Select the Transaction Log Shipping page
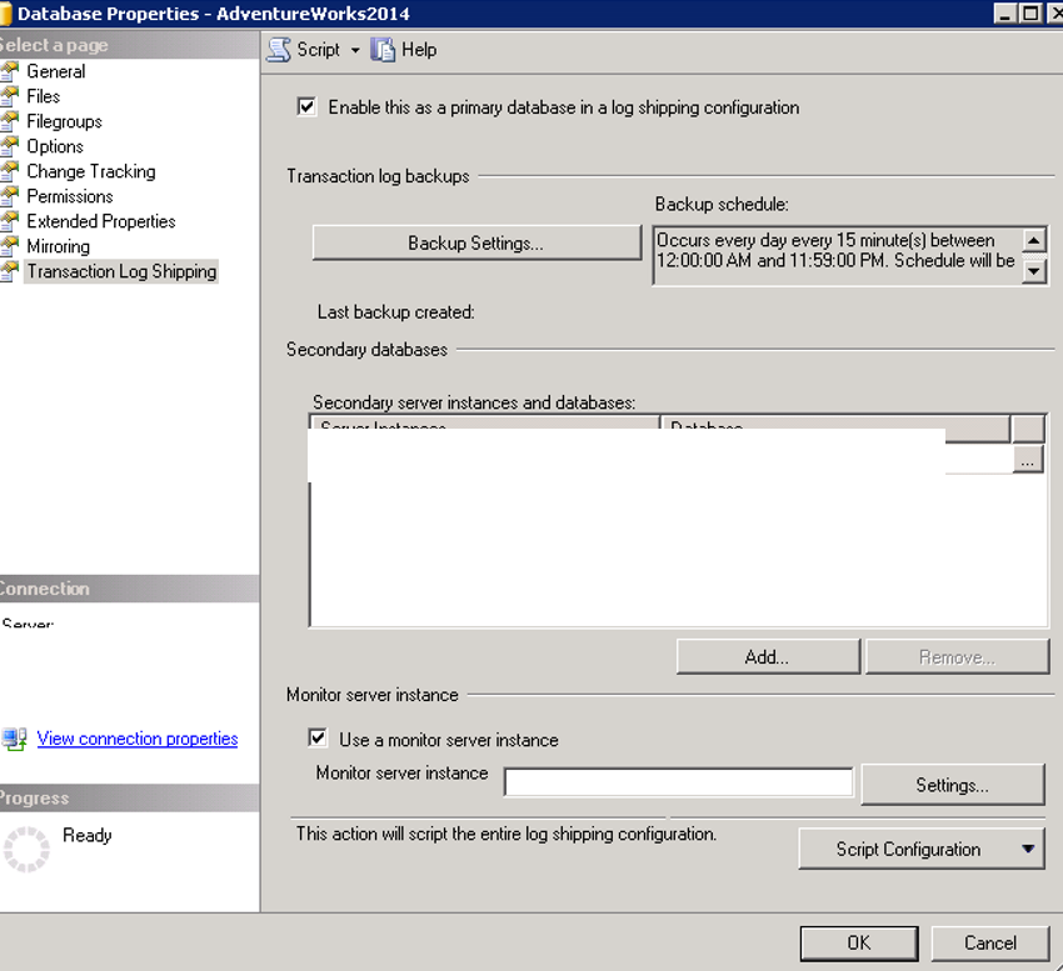Viewport: 1063px width, 971px height. pyautogui.click(x=121, y=271)
